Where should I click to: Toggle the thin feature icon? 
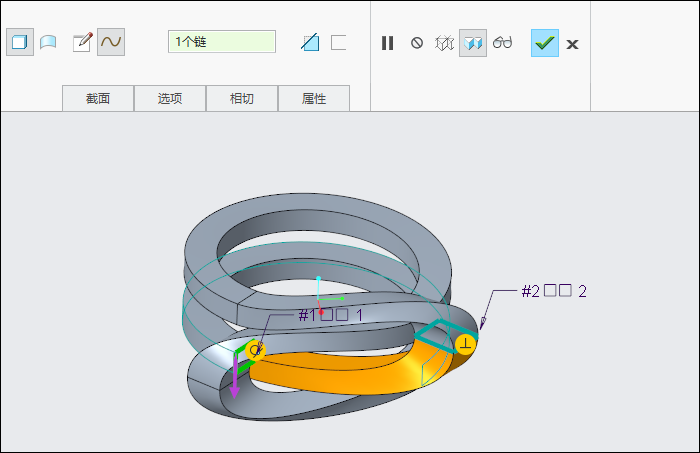coord(338,43)
